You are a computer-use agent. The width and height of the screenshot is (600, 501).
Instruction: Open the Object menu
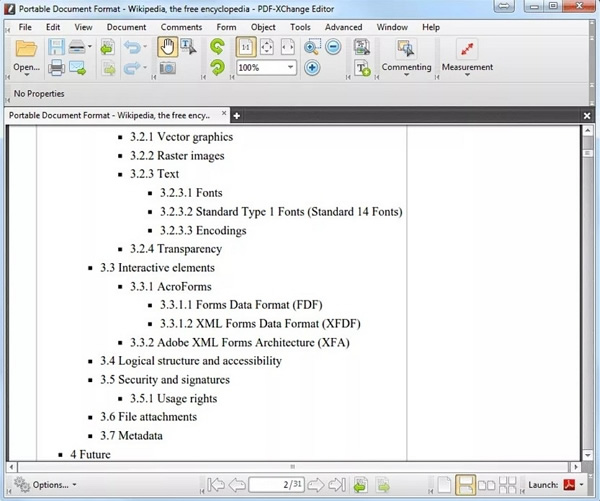pyautogui.click(x=263, y=27)
